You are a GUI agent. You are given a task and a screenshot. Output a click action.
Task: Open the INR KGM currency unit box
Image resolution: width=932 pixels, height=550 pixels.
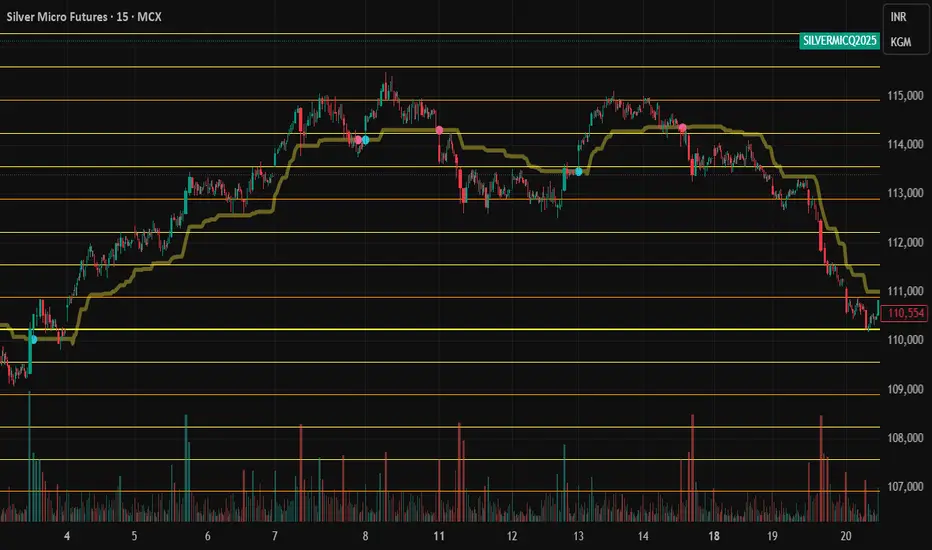click(x=906, y=29)
